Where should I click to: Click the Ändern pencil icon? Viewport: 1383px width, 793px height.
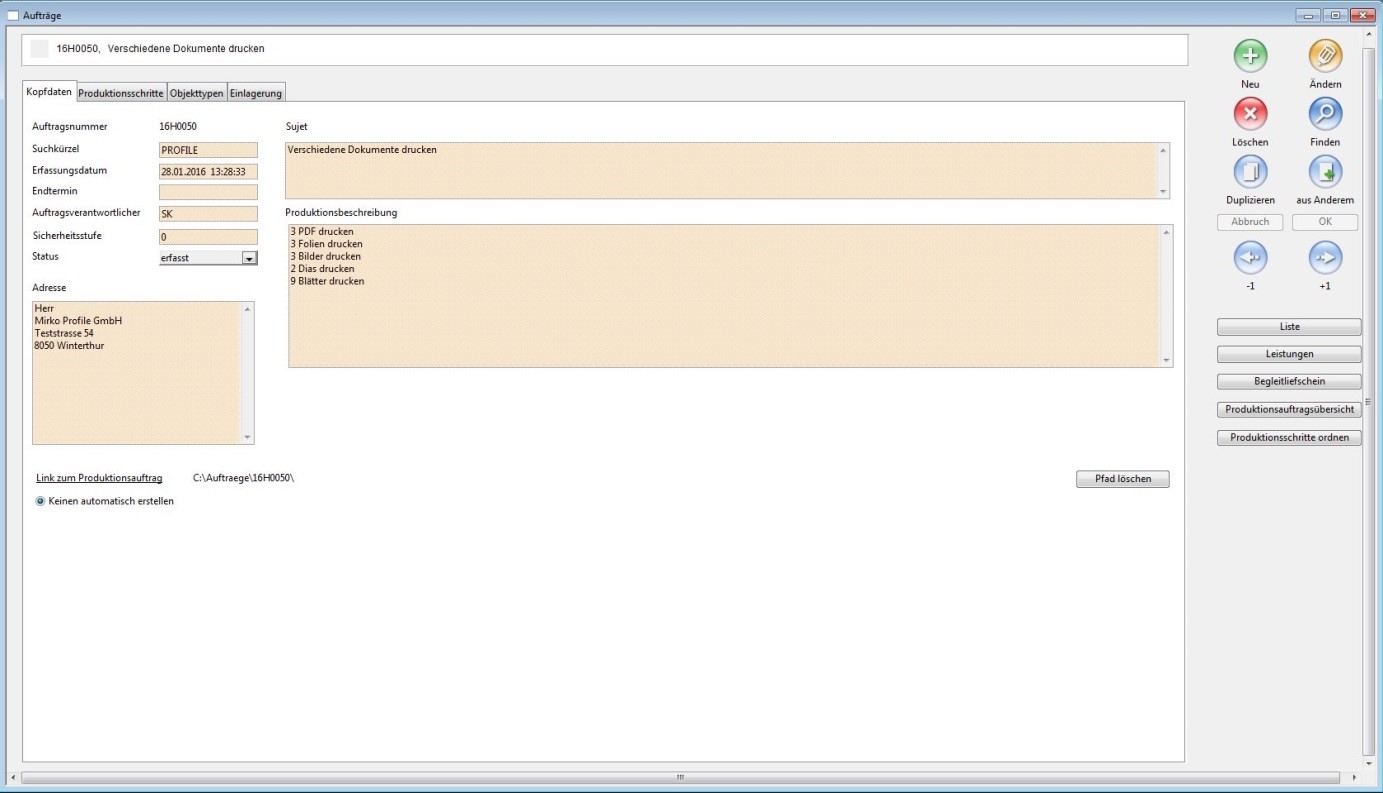(x=1325, y=56)
